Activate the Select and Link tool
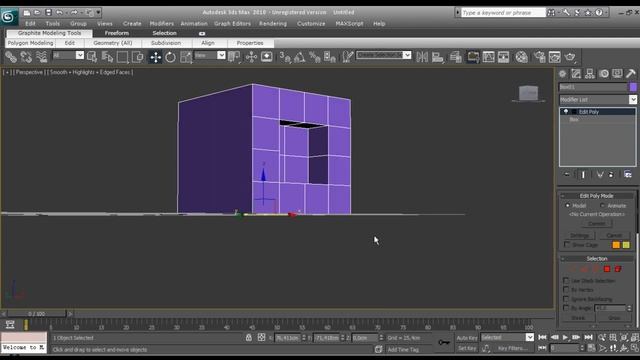This screenshot has width=640, height=360. (x=11, y=57)
